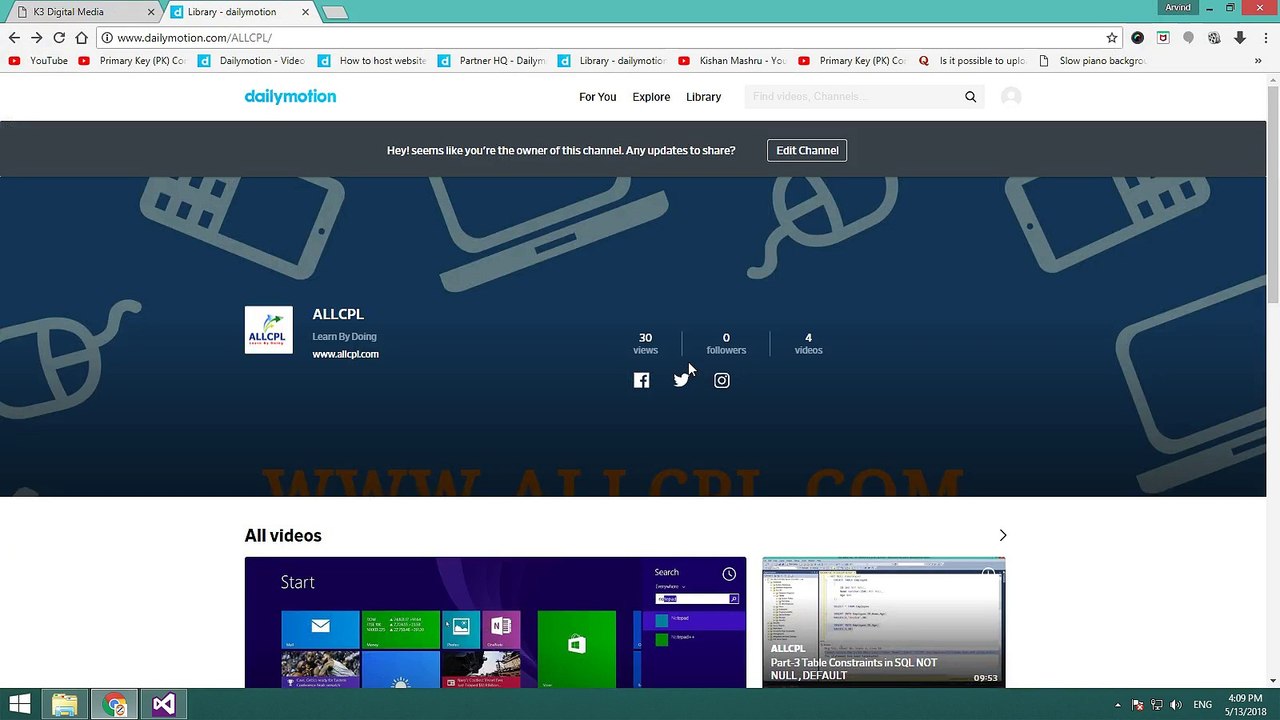Click the site information icon in address bar
This screenshot has width=1280, height=720.
[x=105, y=38]
